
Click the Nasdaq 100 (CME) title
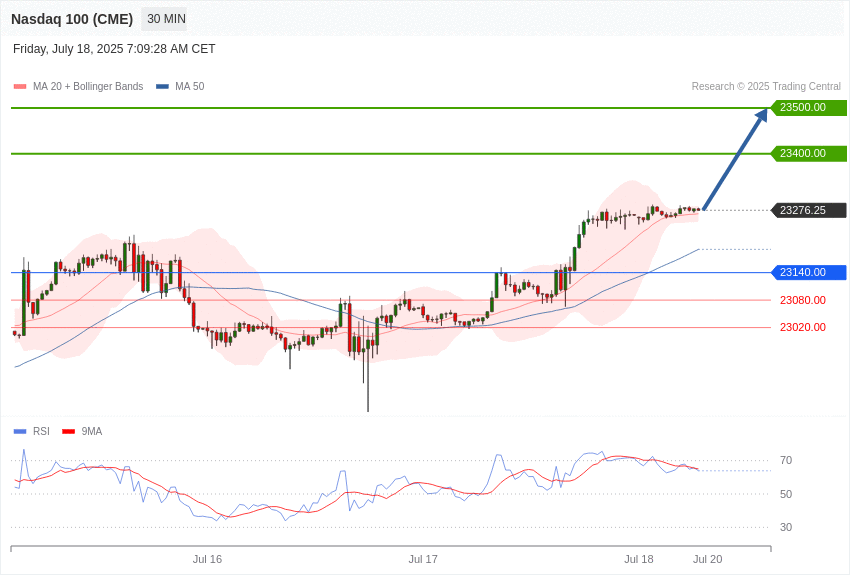(72, 19)
